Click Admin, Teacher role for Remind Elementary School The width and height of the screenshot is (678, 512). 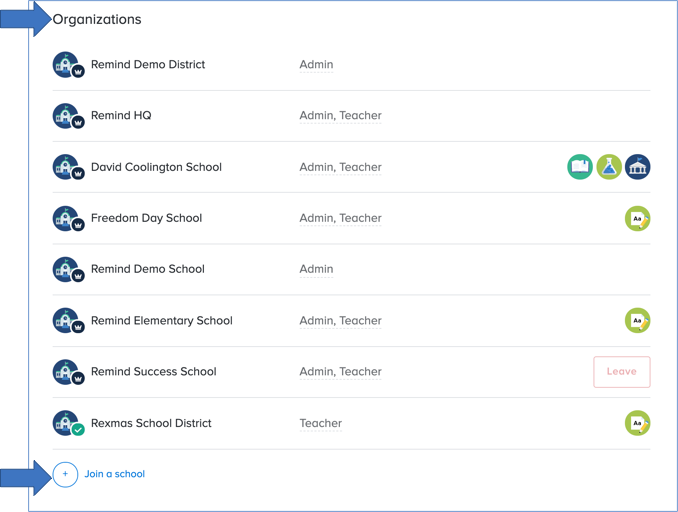coord(341,320)
